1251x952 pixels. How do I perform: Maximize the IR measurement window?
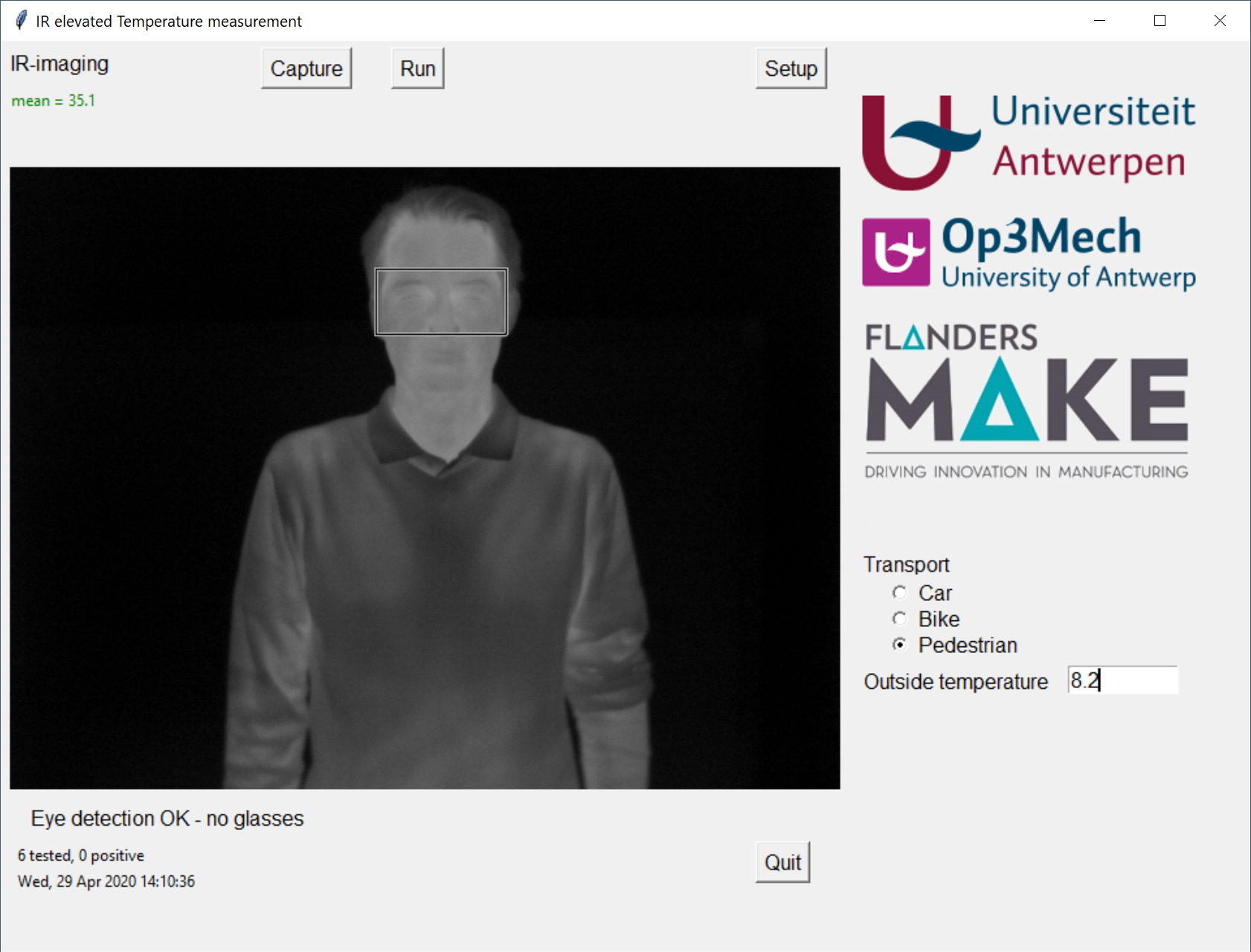click(1160, 21)
